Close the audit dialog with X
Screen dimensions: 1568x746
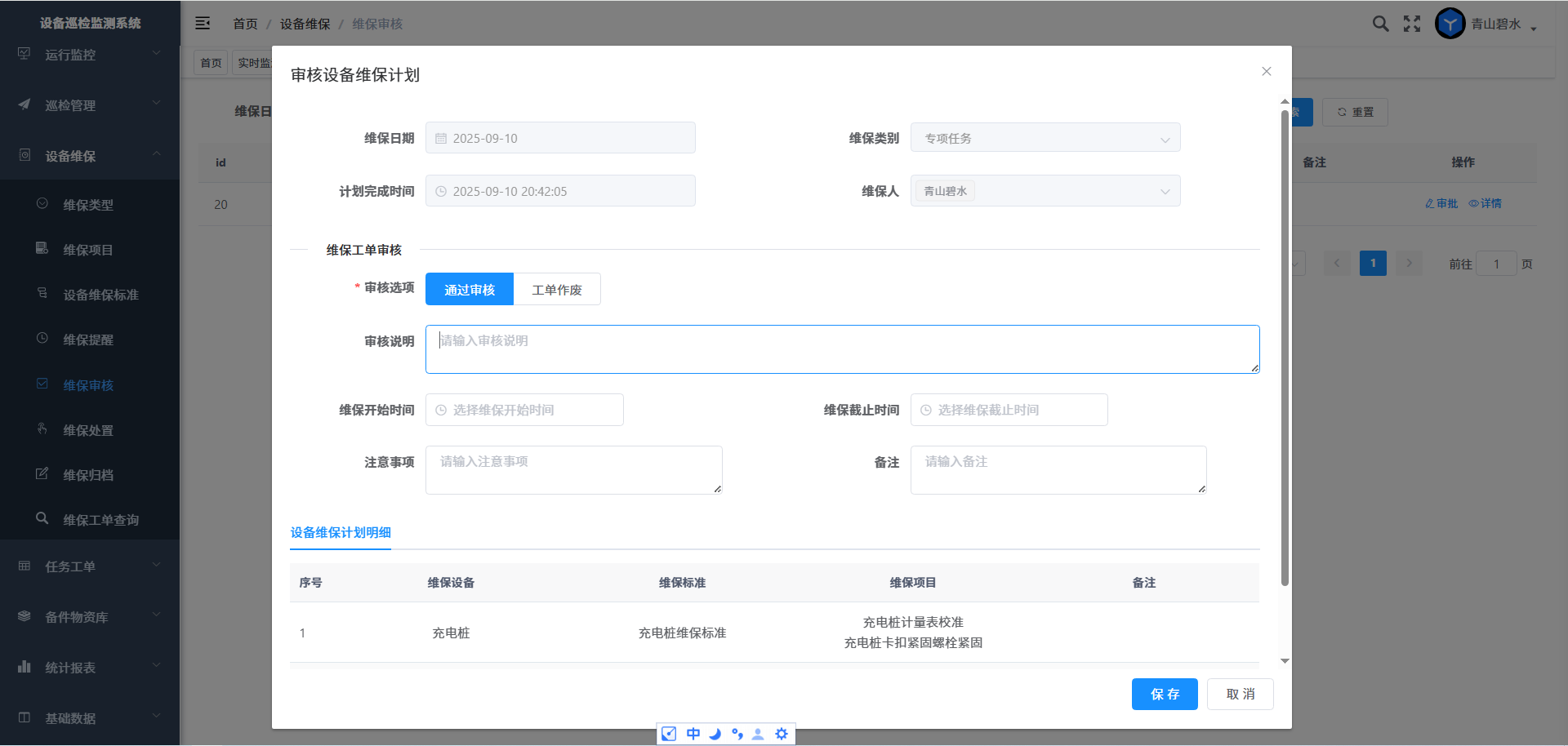(1266, 72)
